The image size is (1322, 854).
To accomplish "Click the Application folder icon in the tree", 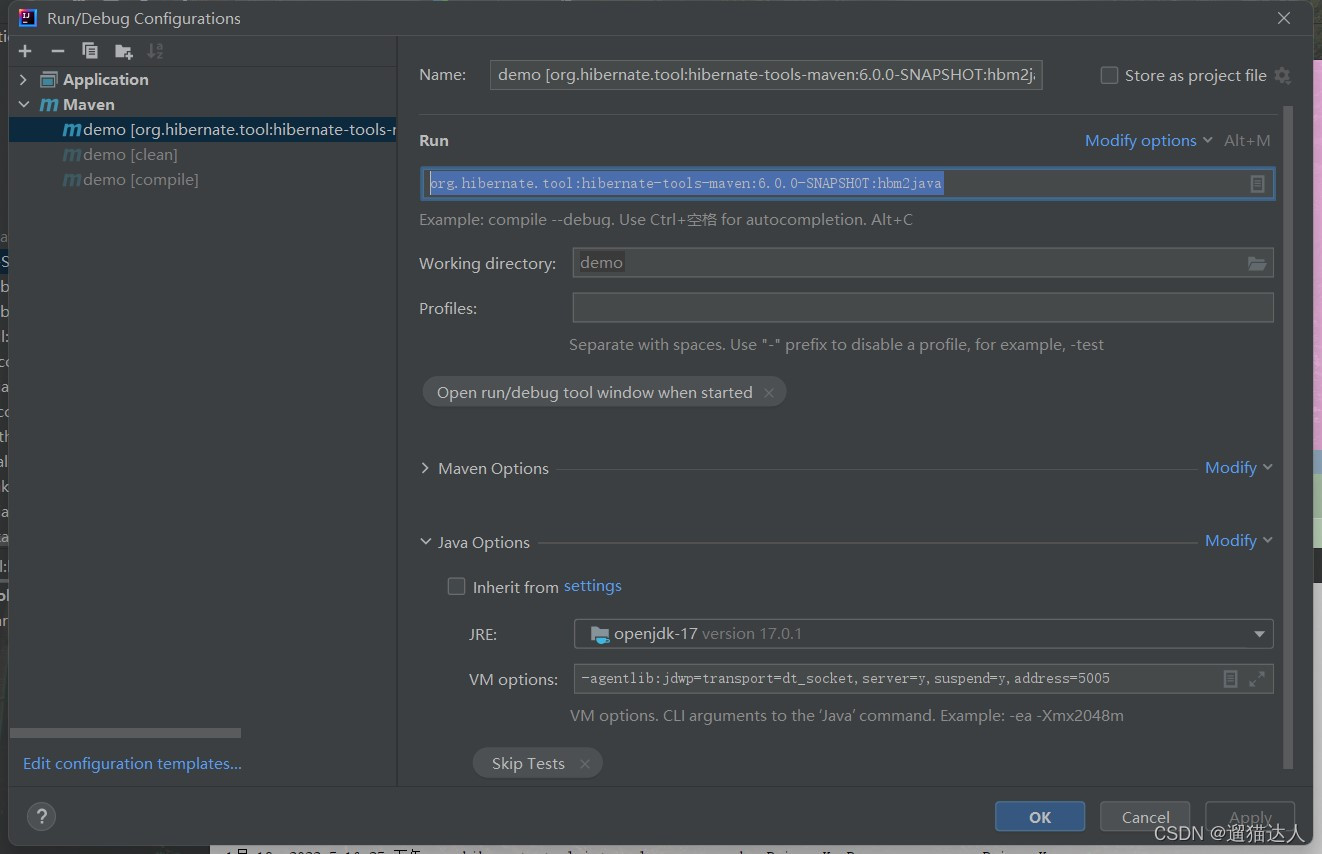I will pyautogui.click(x=49, y=79).
